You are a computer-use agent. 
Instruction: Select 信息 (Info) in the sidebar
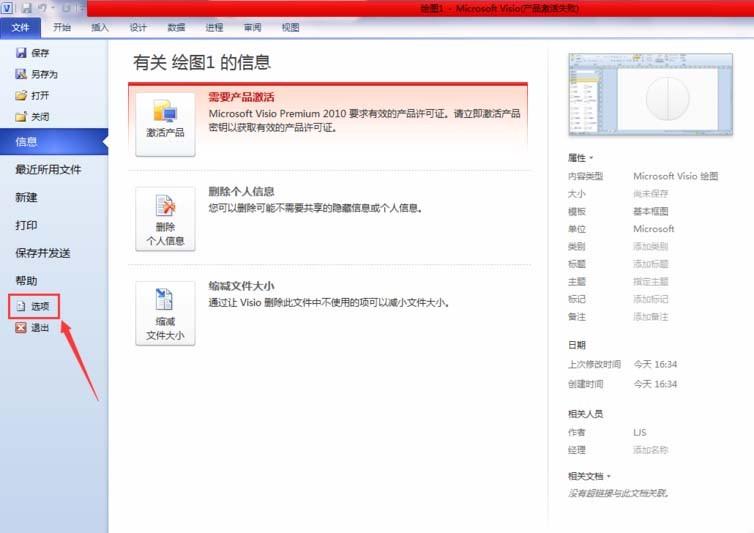pyautogui.click(x=54, y=141)
